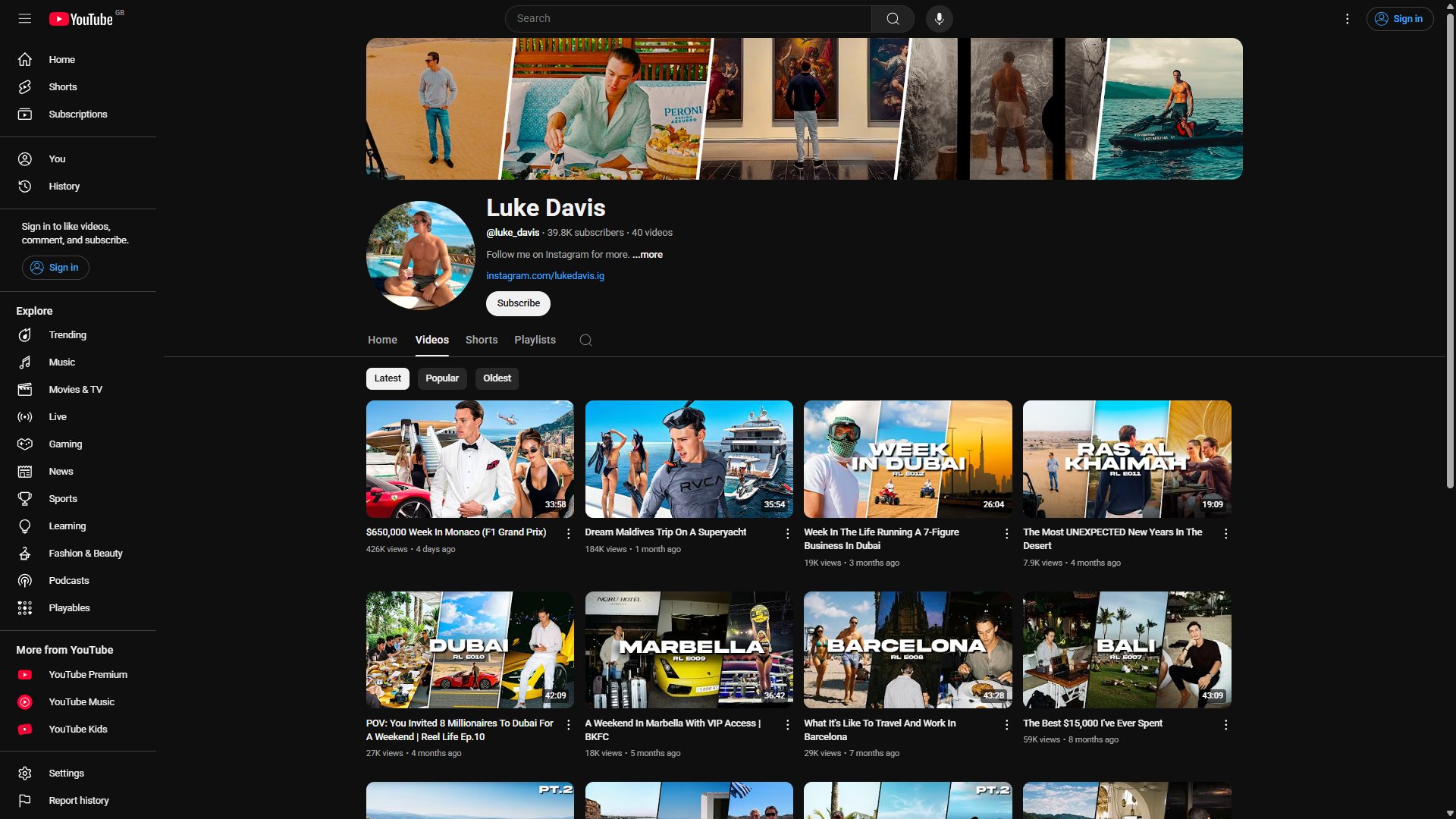Subscribe to Luke Davis channel
The height and width of the screenshot is (819, 1456).
(518, 303)
